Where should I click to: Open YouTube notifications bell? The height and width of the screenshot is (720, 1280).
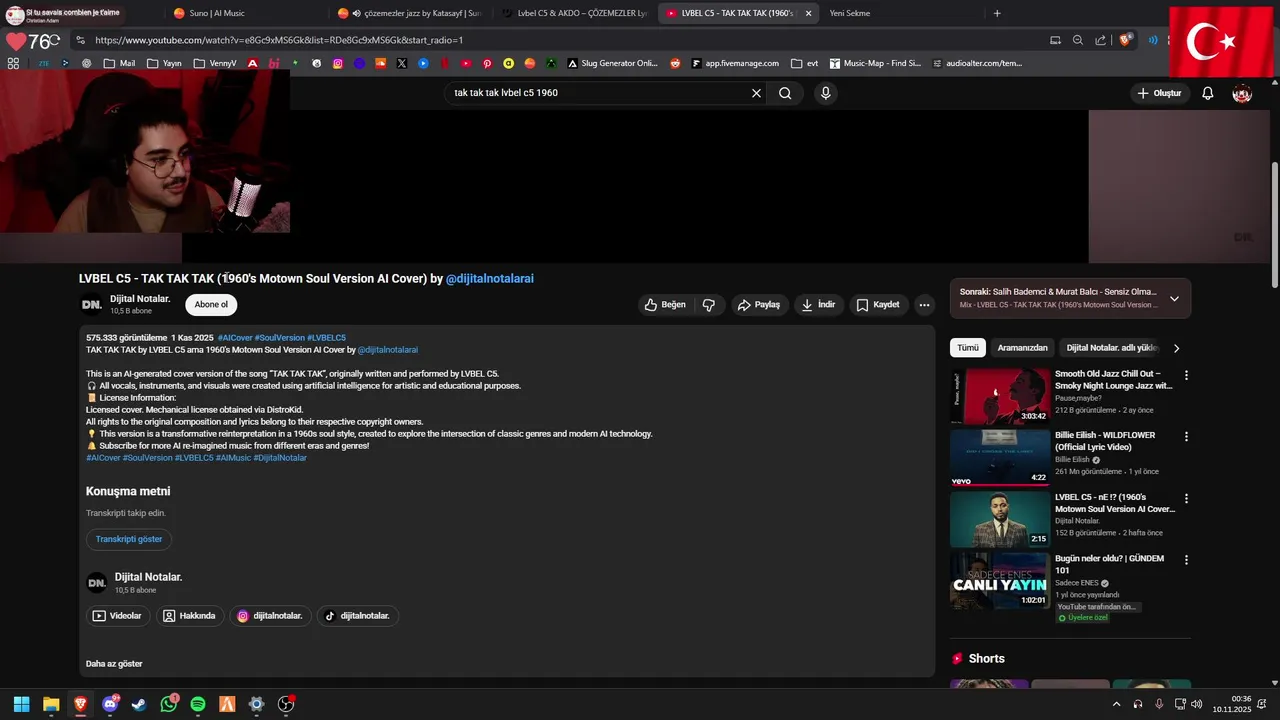coord(1207,93)
